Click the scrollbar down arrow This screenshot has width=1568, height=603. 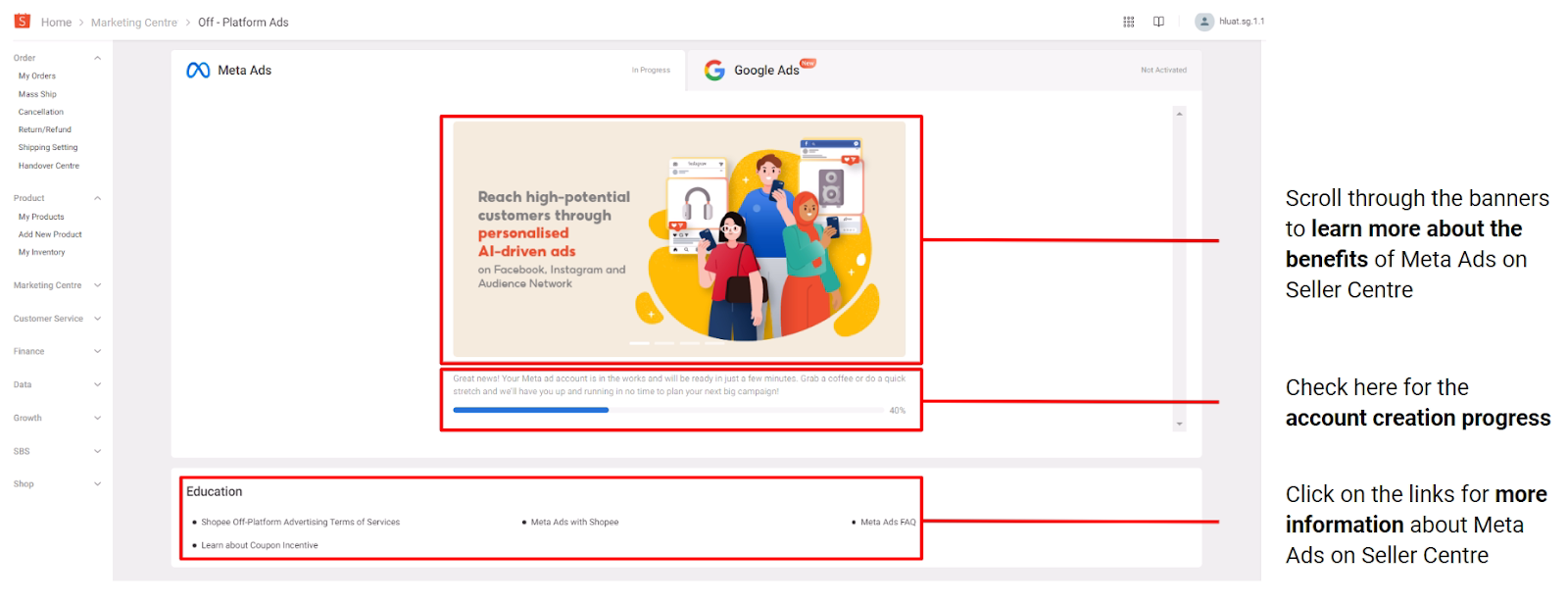[x=1180, y=425]
